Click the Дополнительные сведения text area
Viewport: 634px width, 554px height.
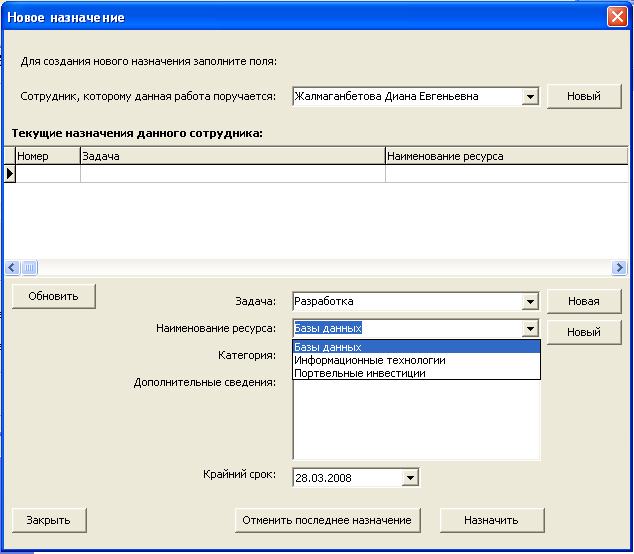416,420
